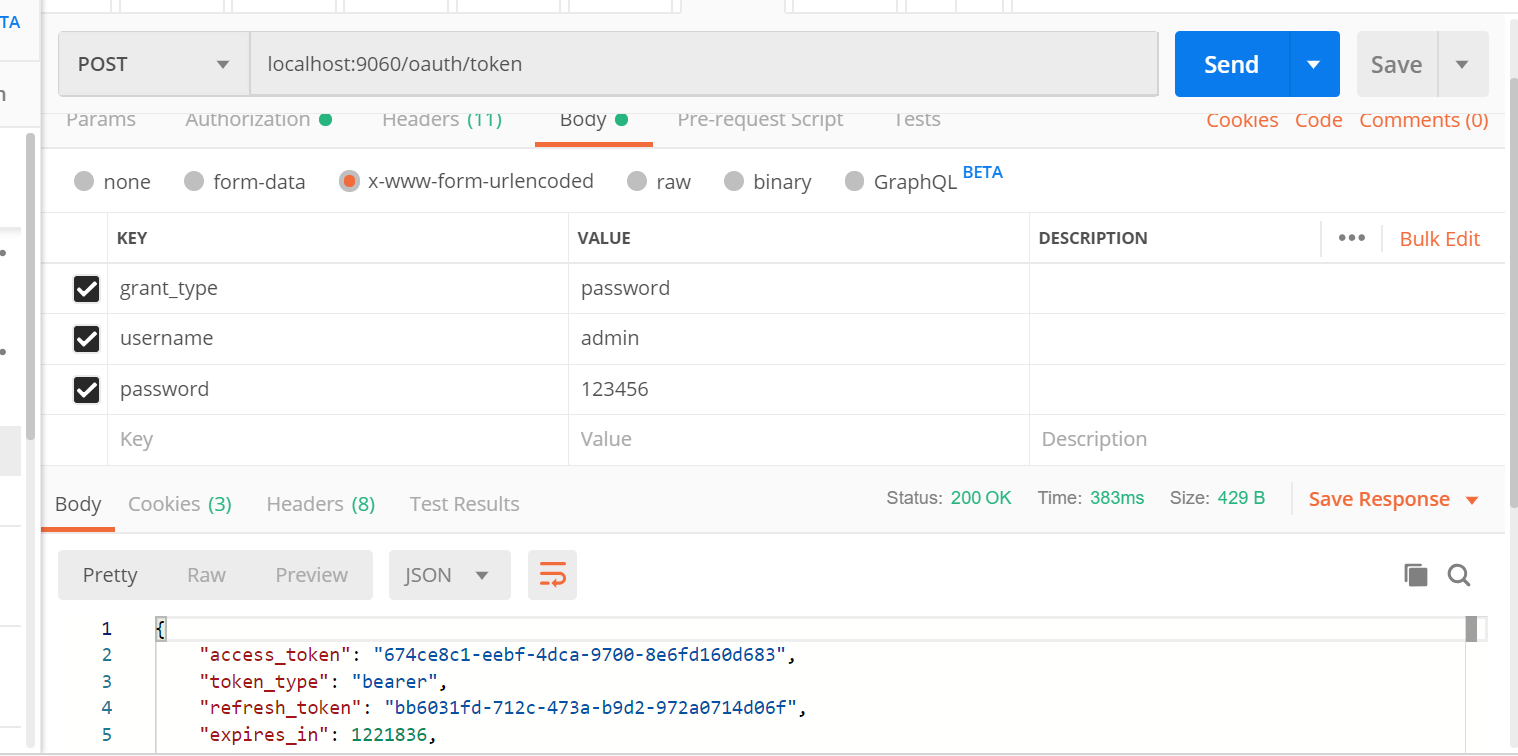This screenshot has width=1518, height=756.
Task: Select the response Body tab
Action: click(x=78, y=504)
